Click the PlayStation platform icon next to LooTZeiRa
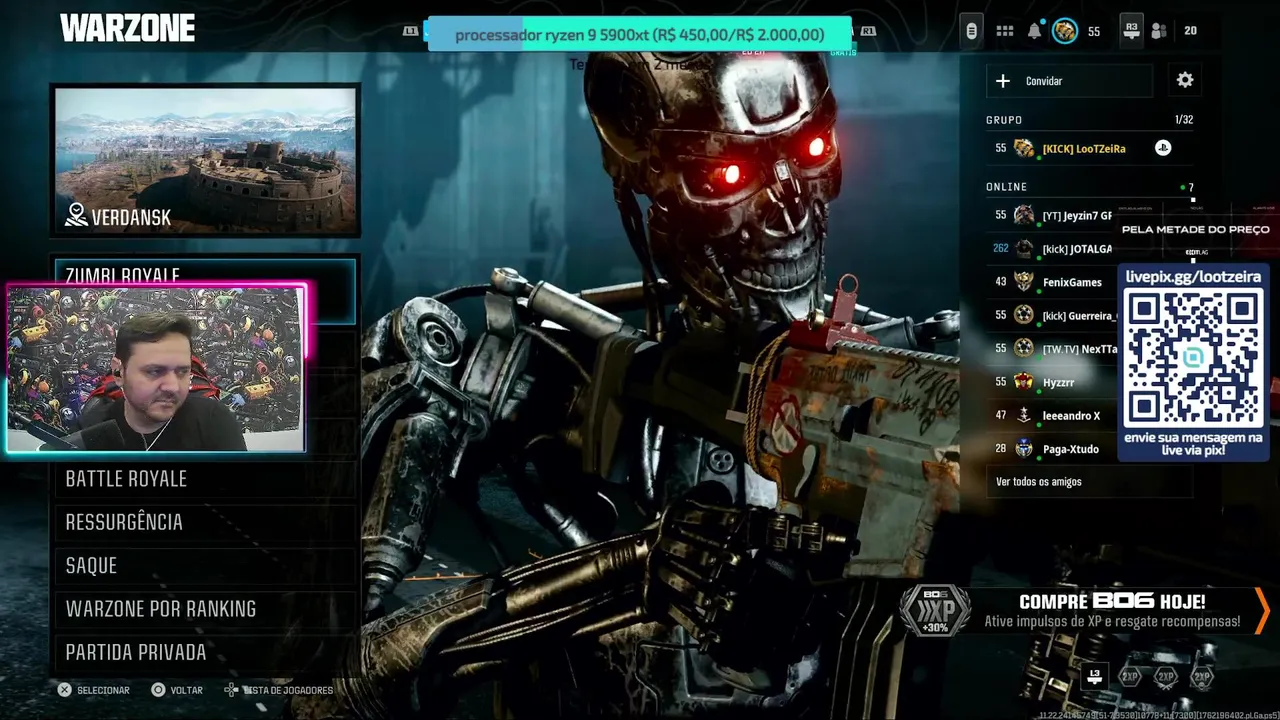 pyautogui.click(x=1163, y=148)
